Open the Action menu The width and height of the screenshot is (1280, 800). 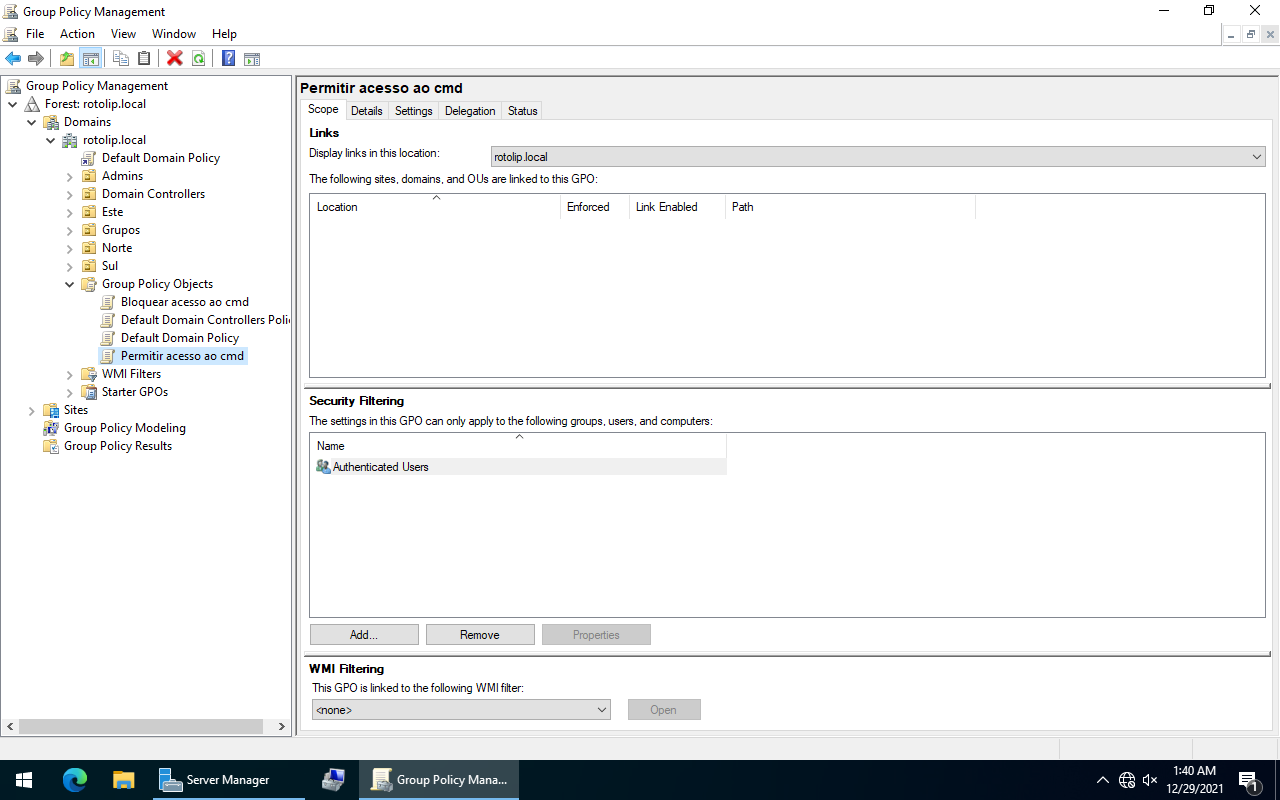click(x=77, y=34)
